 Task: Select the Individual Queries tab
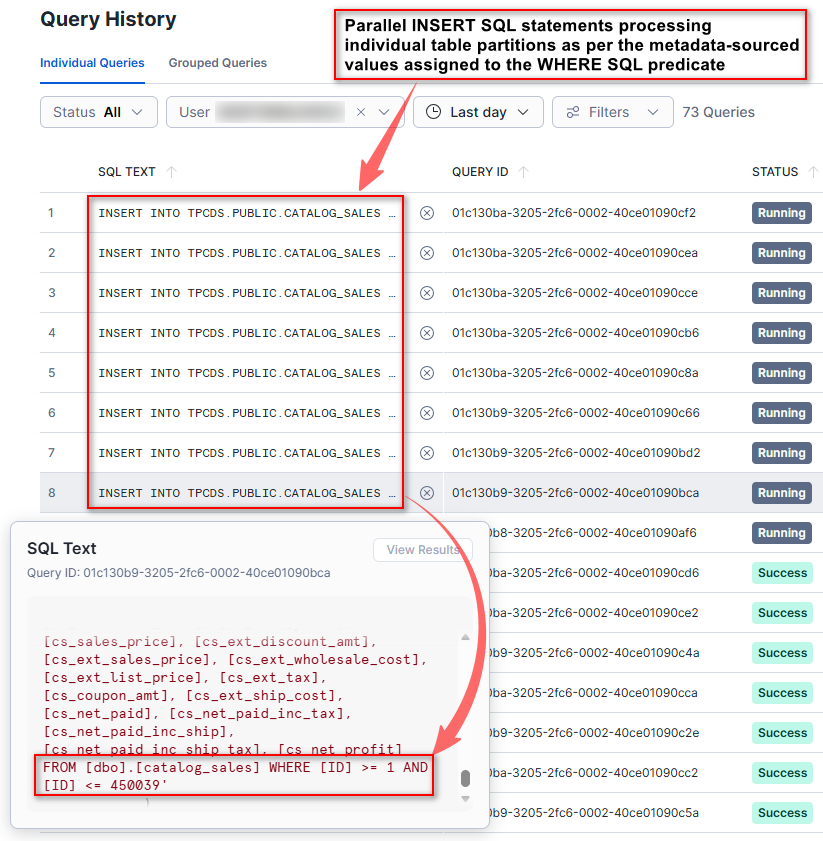click(92, 62)
